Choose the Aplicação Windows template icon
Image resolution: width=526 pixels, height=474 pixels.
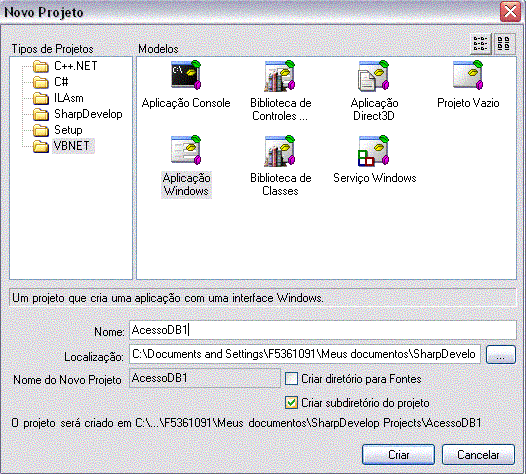[186, 150]
